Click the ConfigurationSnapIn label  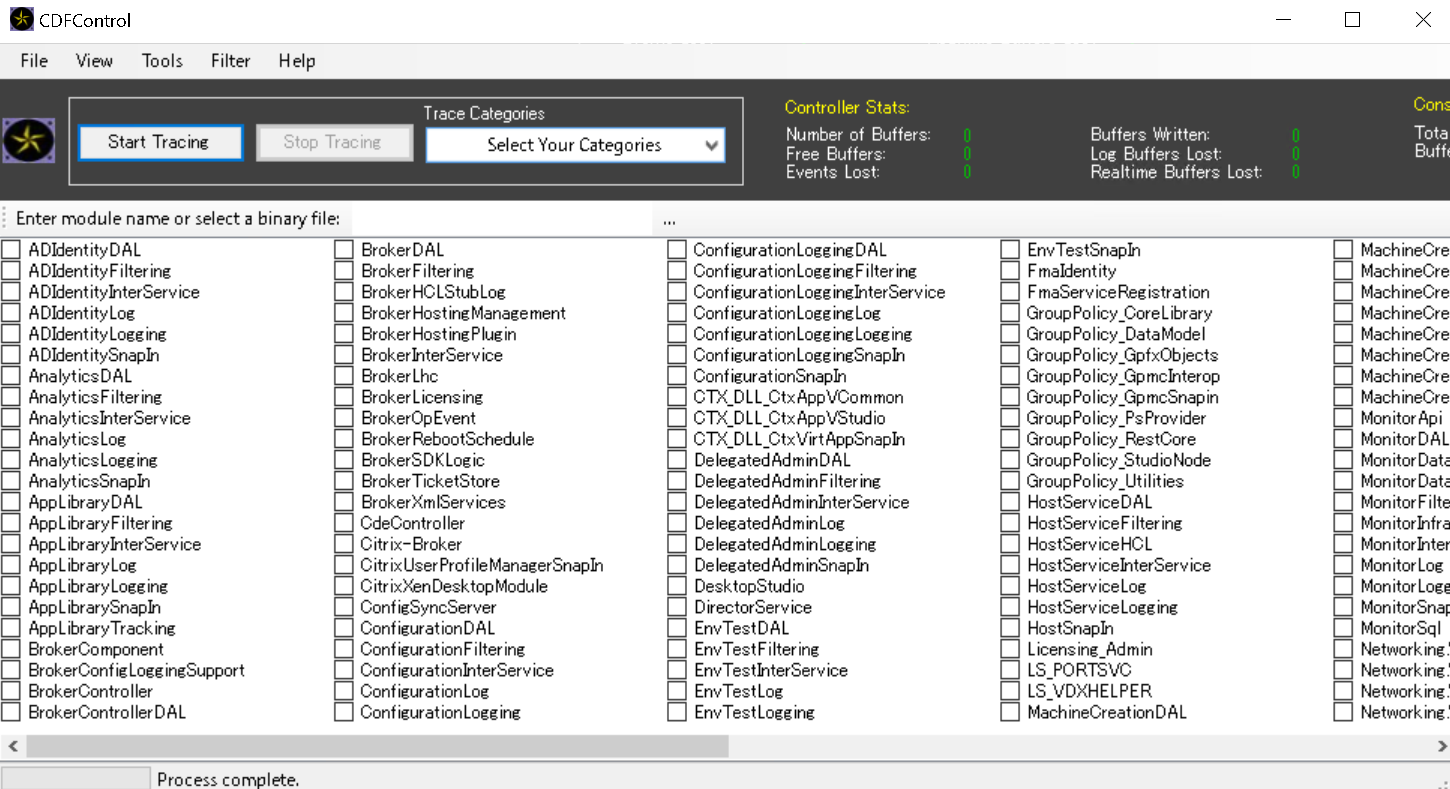click(770, 376)
